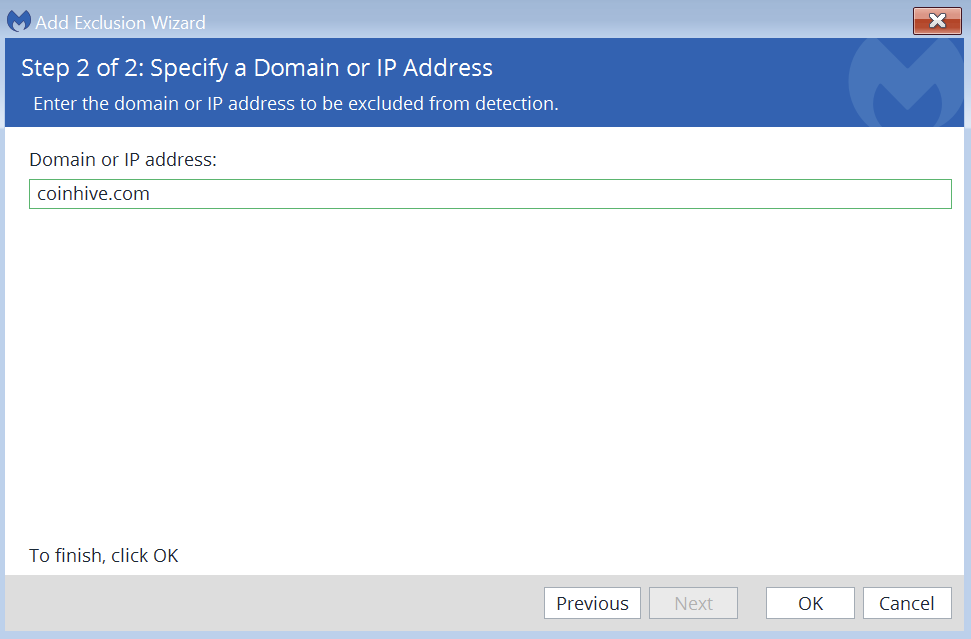
Task: Click the large Malwarebytes watermark logo in the banner
Action: pos(905,83)
